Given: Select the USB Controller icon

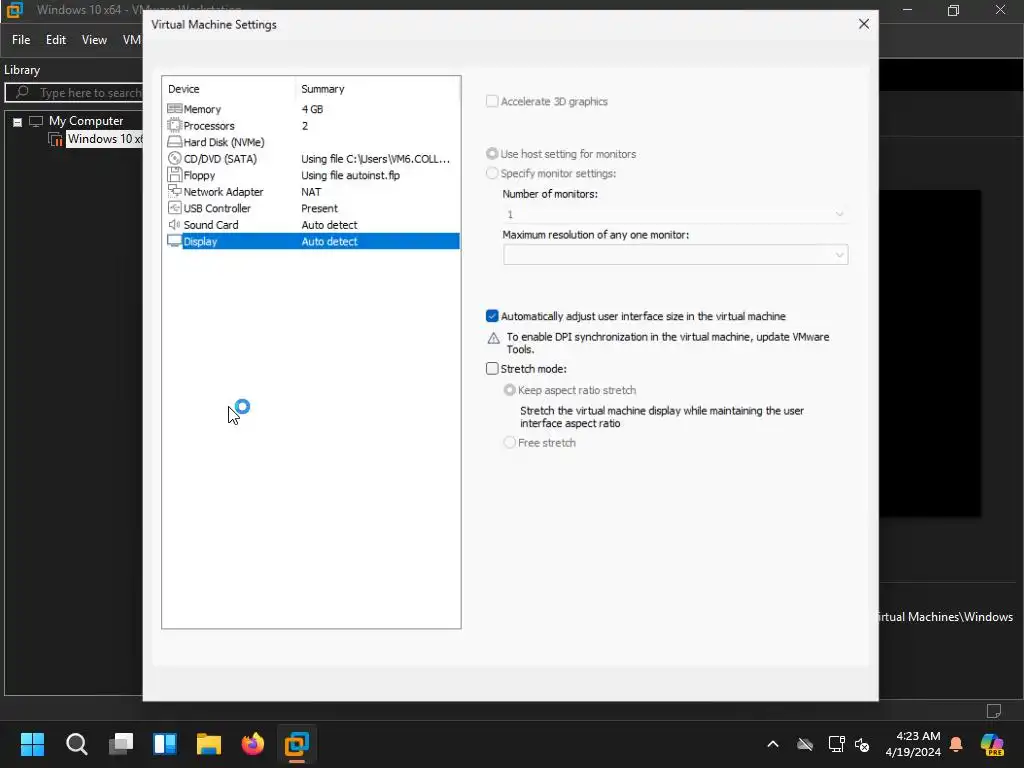Looking at the screenshot, I should [x=174, y=208].
